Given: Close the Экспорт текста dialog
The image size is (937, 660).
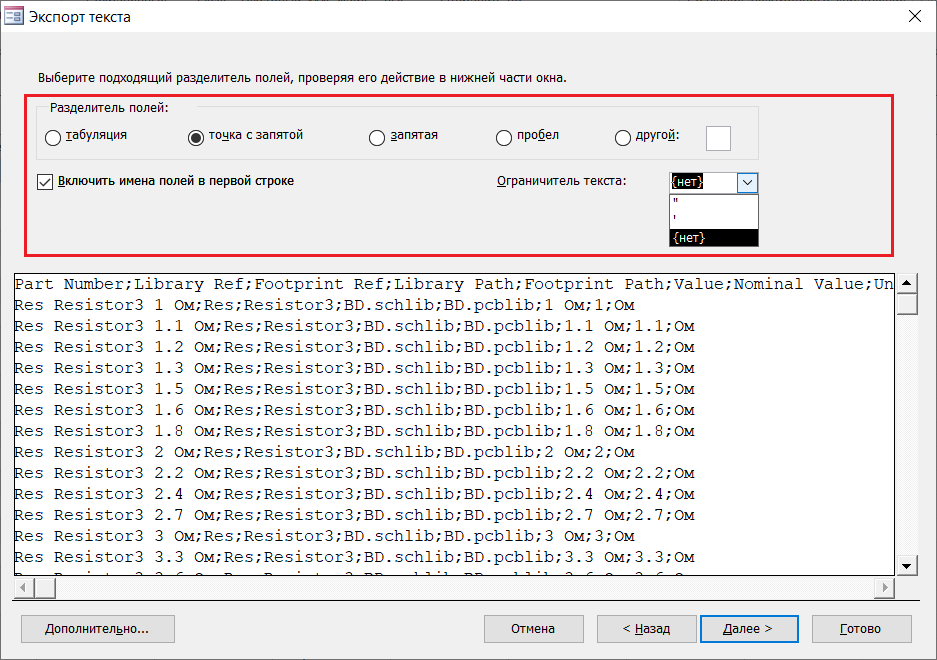Looking at the screenshot, I should 914,16.
